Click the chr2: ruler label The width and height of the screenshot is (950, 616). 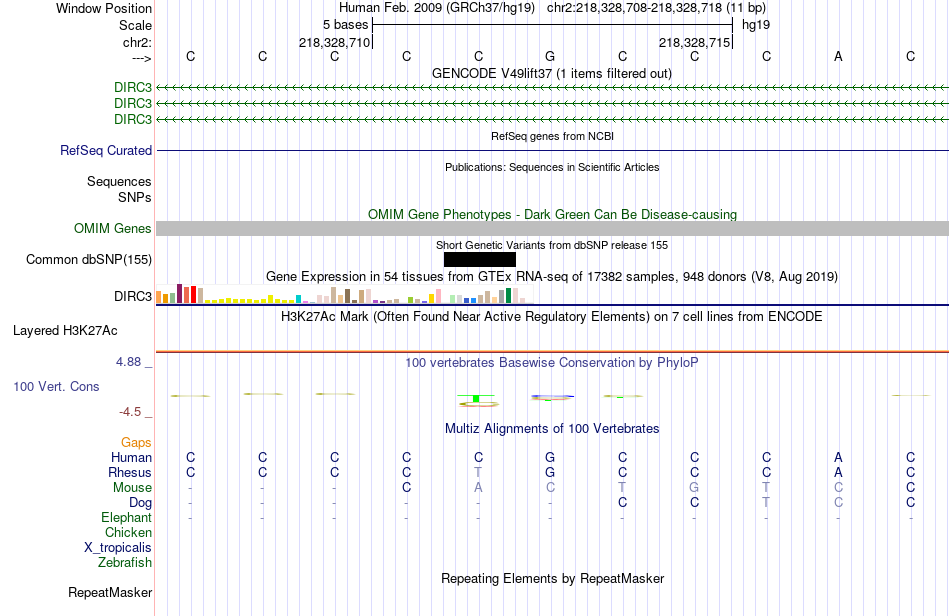click(137, 42)
